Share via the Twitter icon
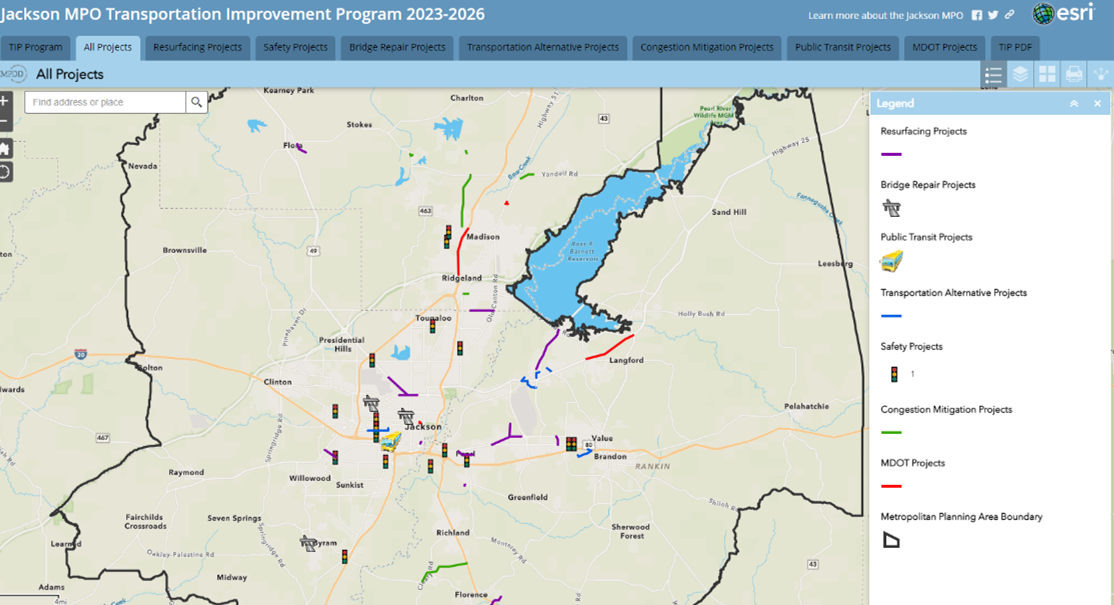 (993, 15)
